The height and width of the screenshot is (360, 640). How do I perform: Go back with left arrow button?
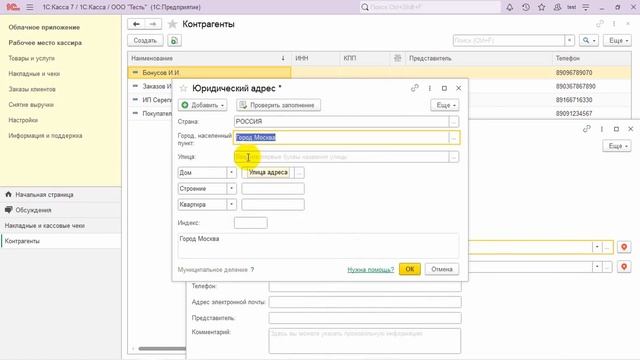[136, 24]
